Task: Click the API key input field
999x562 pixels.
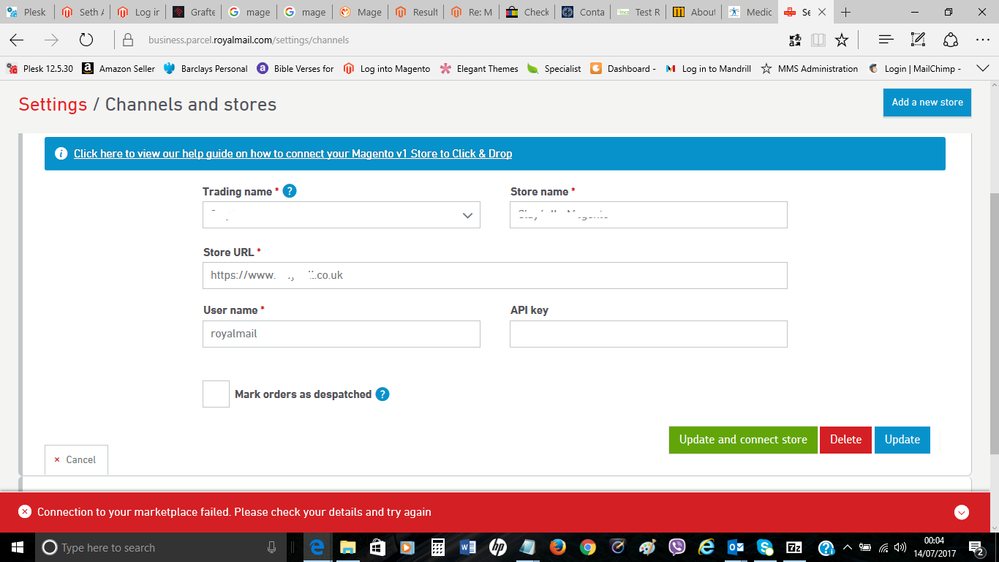Action: point(649,334)
